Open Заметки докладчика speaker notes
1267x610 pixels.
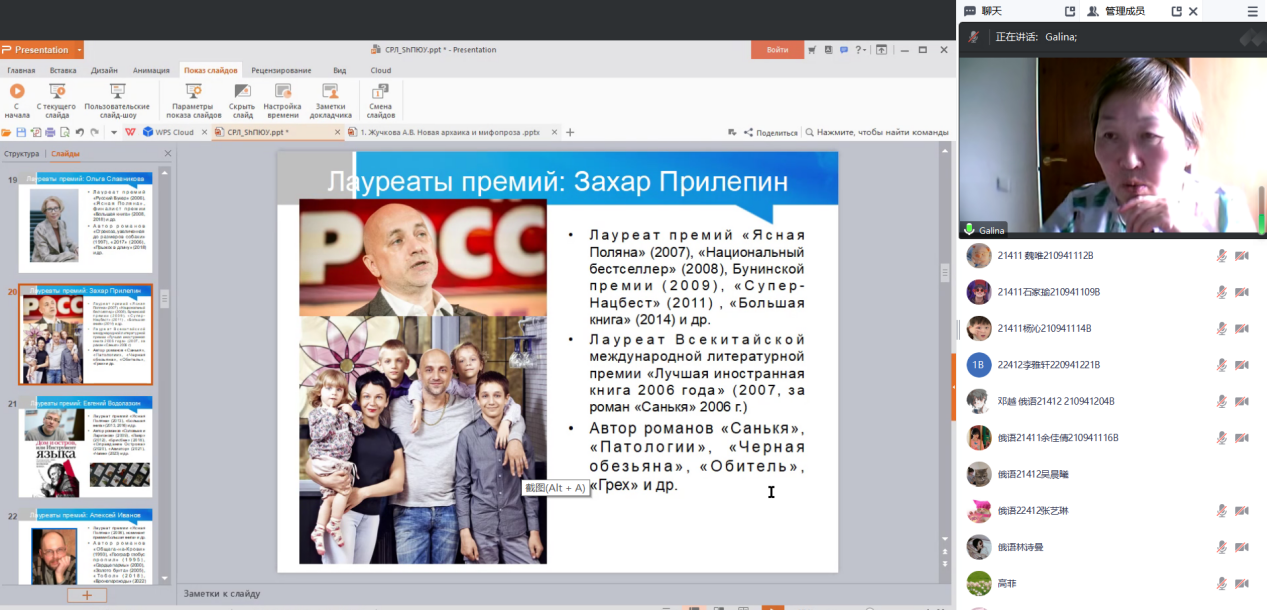click(x=331, y=92)
